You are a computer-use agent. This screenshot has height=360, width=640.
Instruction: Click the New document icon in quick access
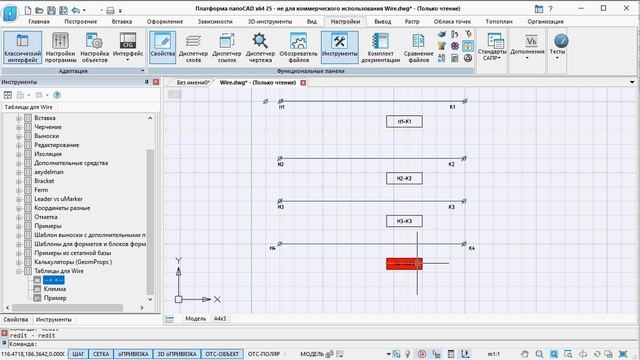[x=28, y=10]
